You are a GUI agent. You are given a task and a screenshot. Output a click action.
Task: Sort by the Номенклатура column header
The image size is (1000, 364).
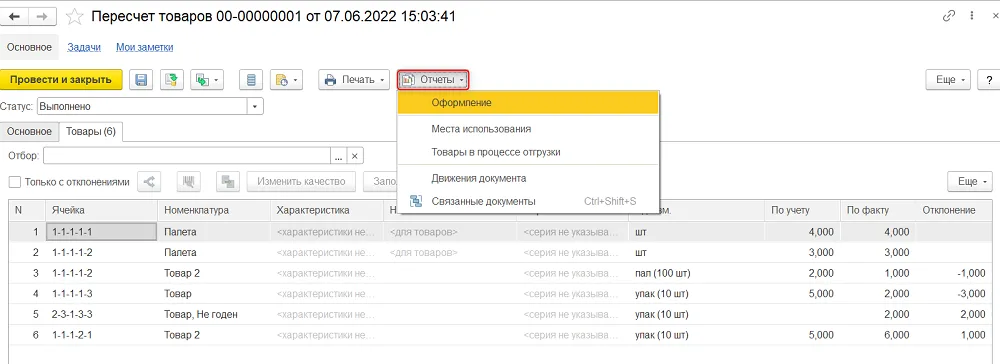click(x=214, y=210)
